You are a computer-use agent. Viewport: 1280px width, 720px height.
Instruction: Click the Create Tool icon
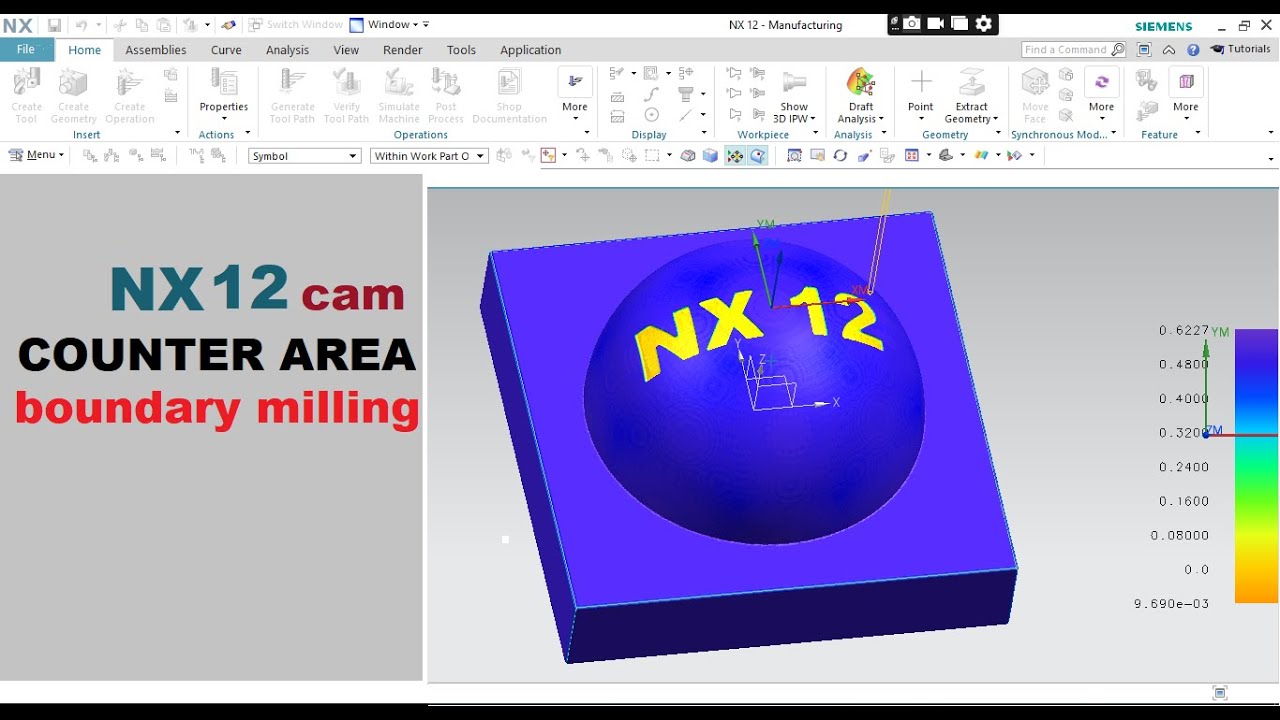[26, 82]
